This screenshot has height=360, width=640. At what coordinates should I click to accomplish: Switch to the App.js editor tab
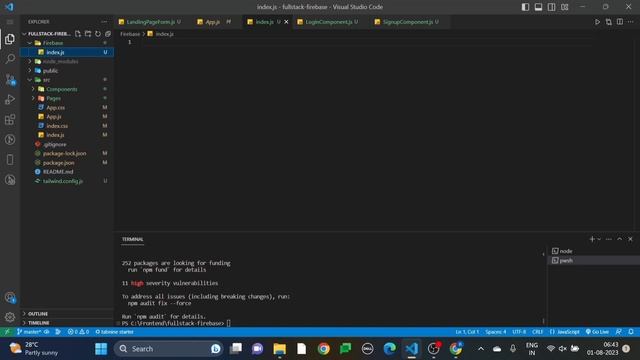[x=213, y=22]
